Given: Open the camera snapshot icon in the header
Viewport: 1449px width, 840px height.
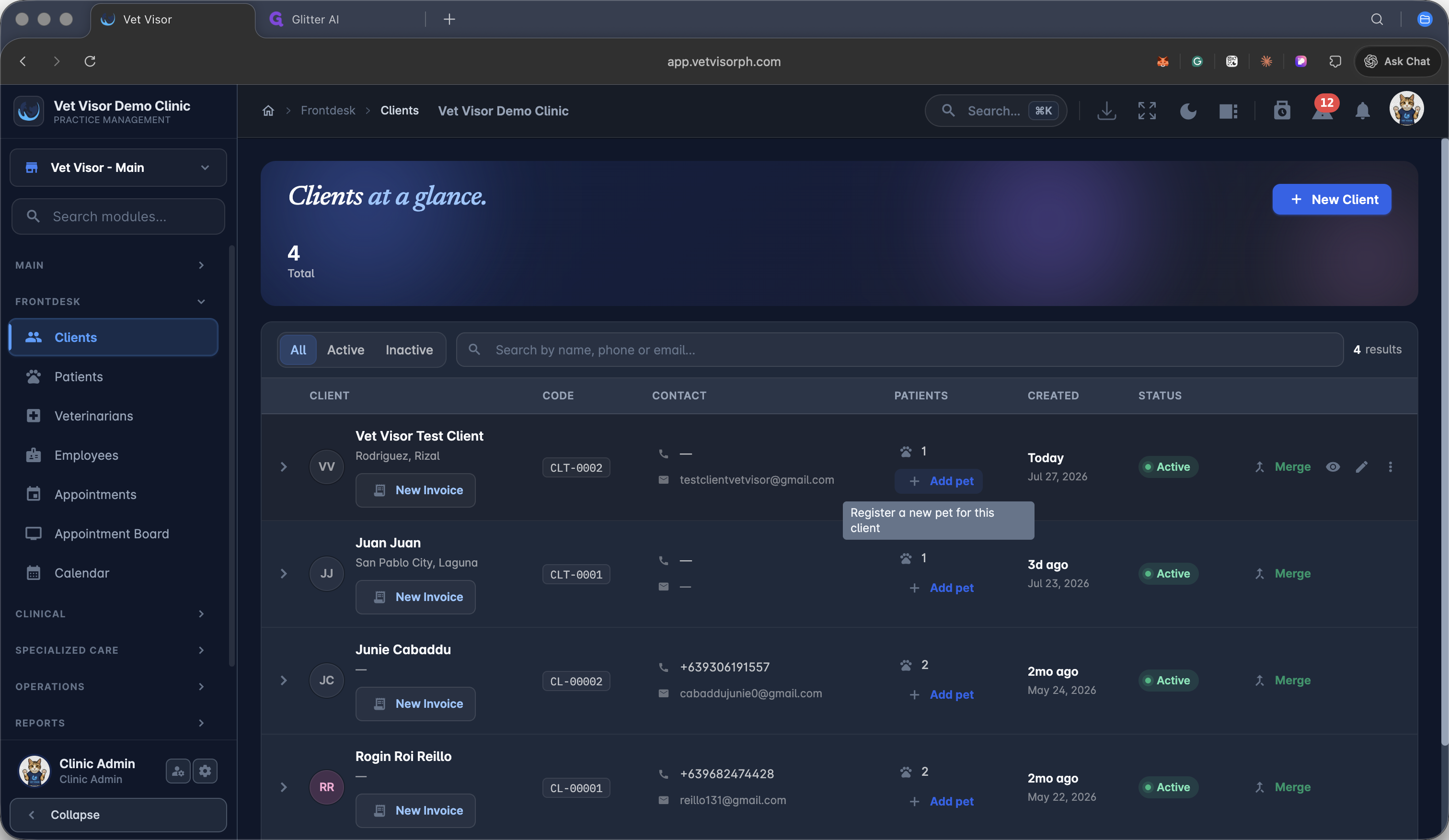Looking at the screenshot, I should tap(1282, 110).
